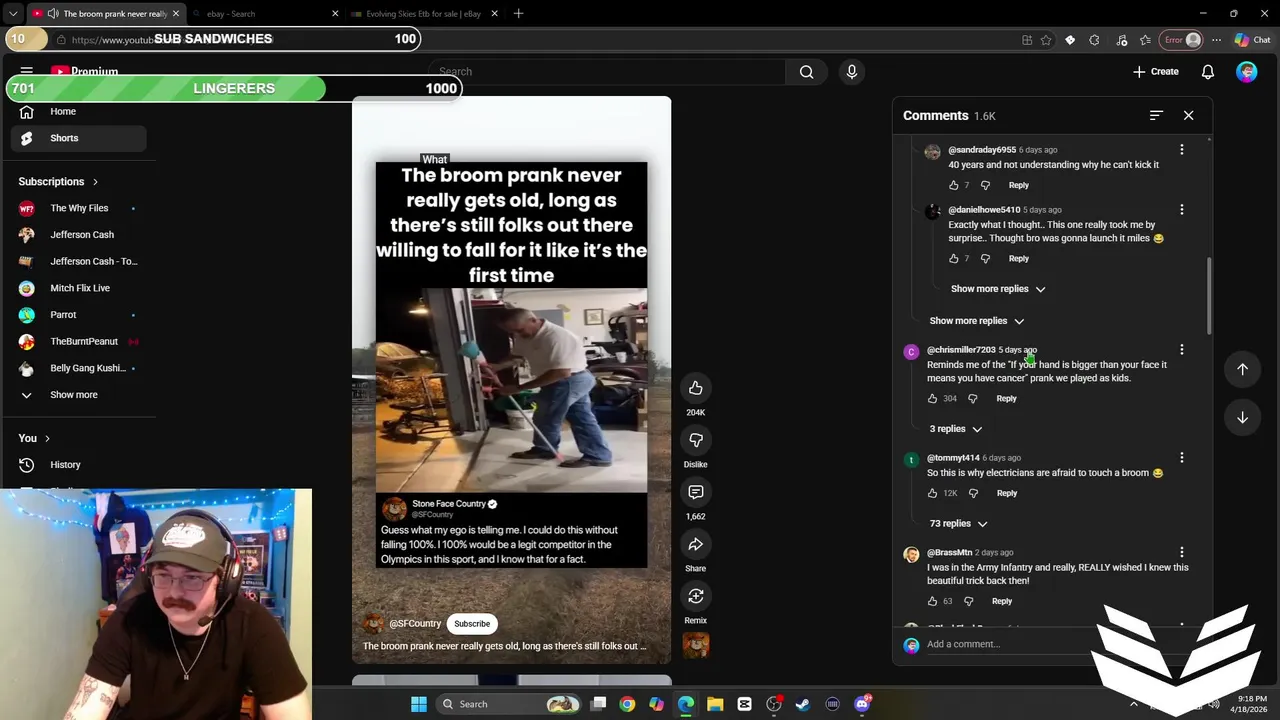
Task: Dislike the broom prank Short
Action: (696, 440)
